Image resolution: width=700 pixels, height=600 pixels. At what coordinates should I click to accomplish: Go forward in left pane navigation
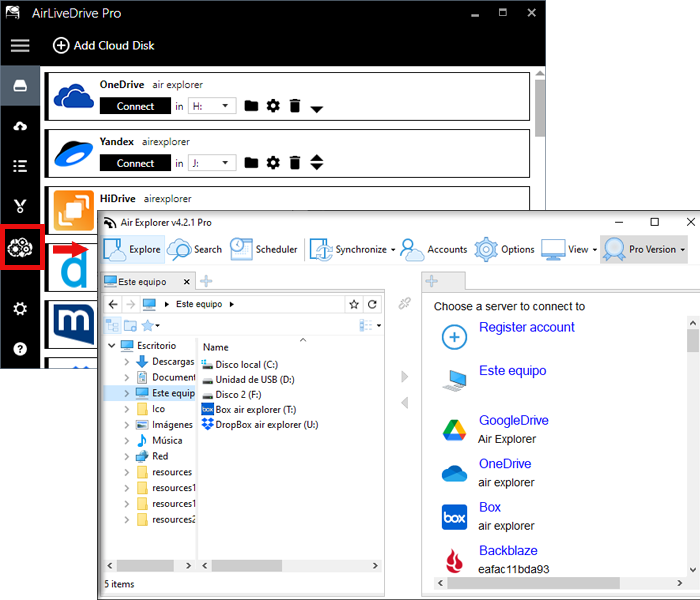130,304
